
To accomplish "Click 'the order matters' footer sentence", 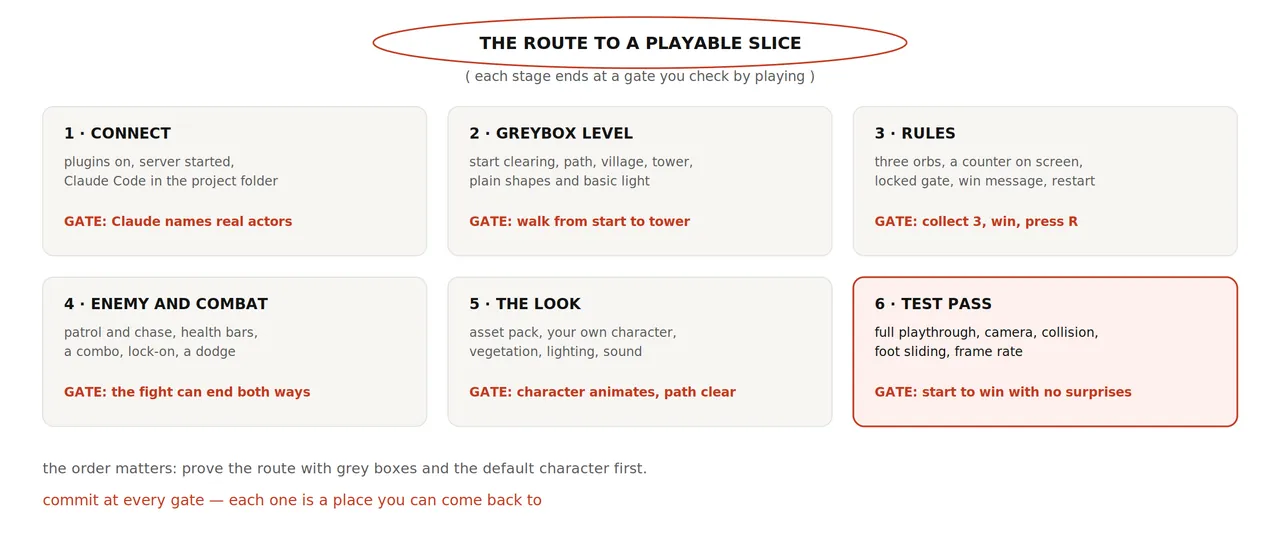I will (345, 468).
